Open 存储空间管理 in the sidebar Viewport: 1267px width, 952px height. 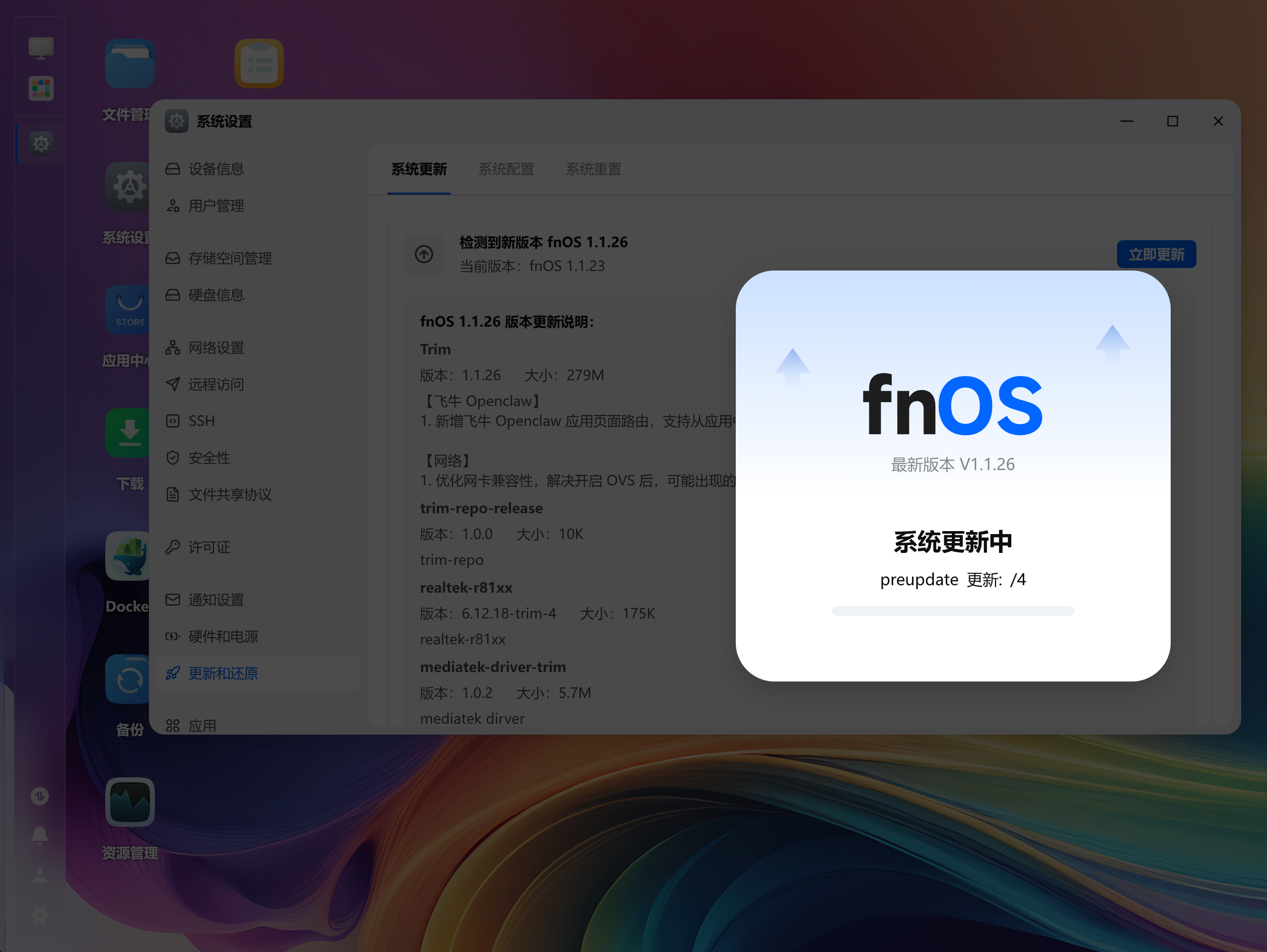pos(258,258)
